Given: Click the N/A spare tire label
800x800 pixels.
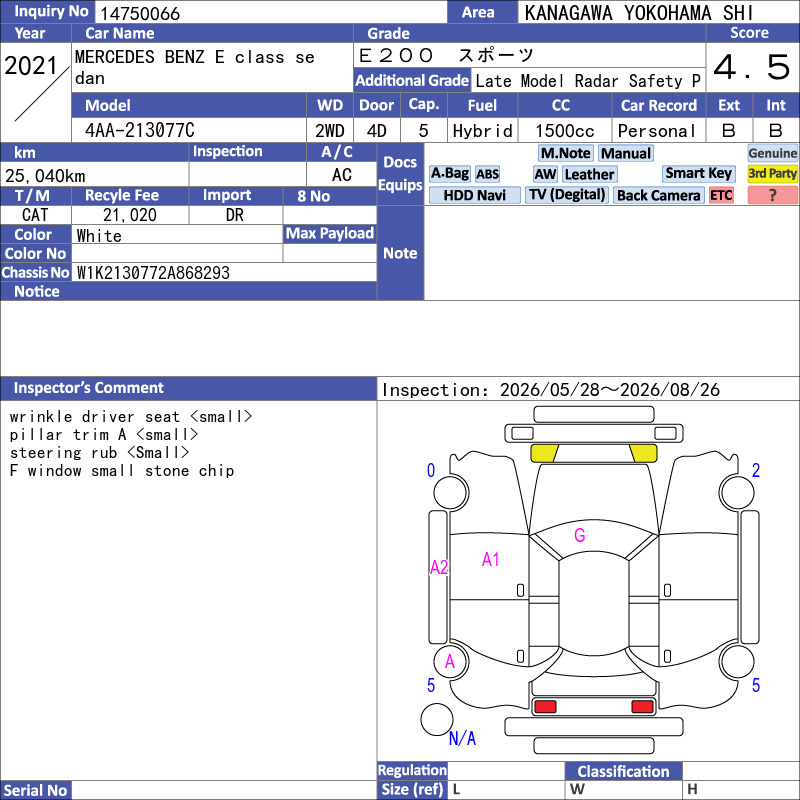Looking at the screenshot, I should pos(462,738).
